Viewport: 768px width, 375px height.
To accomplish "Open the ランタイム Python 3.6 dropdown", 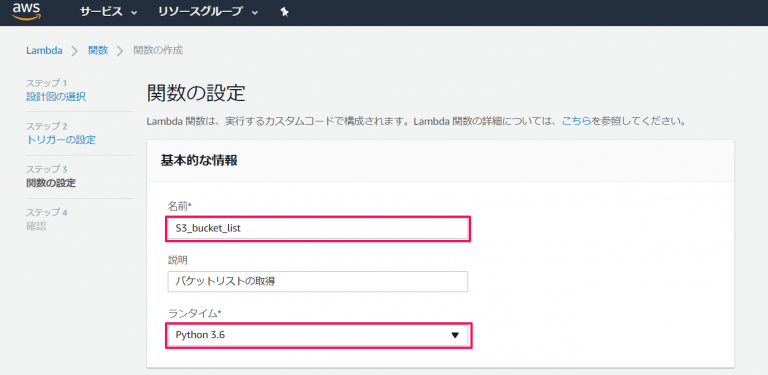I will (317, 335).
